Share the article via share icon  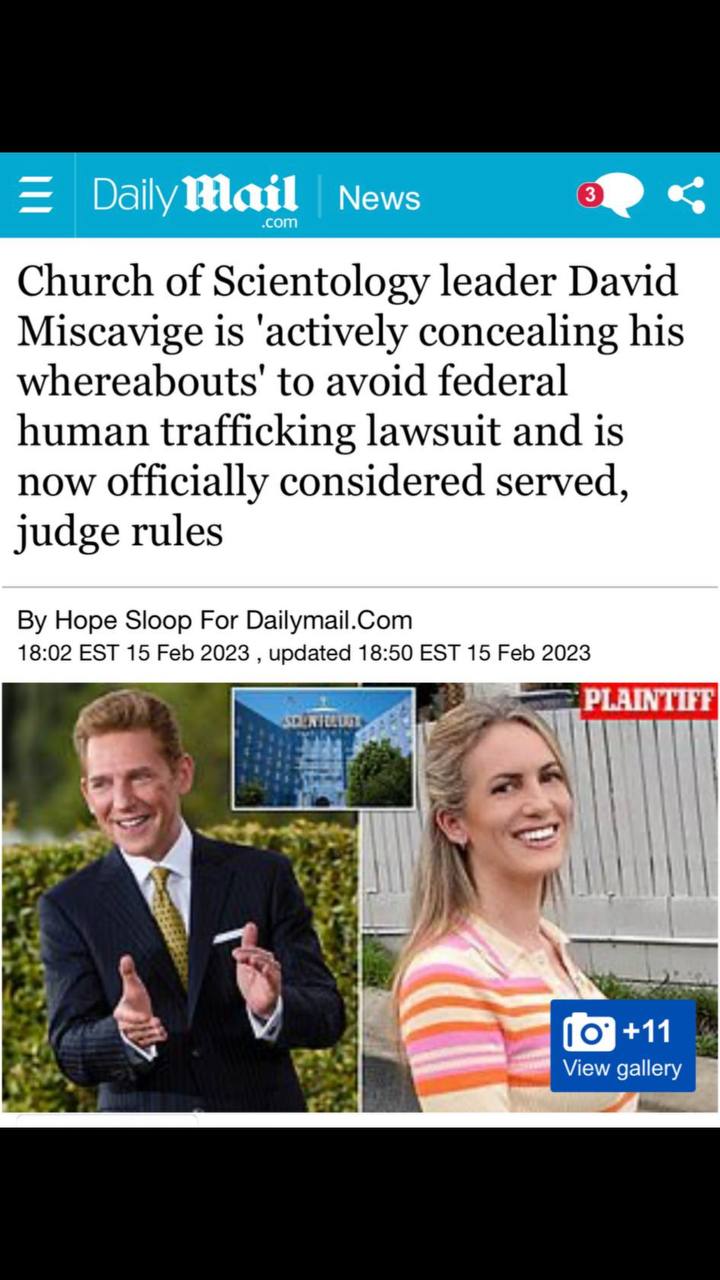pos(685,195)
